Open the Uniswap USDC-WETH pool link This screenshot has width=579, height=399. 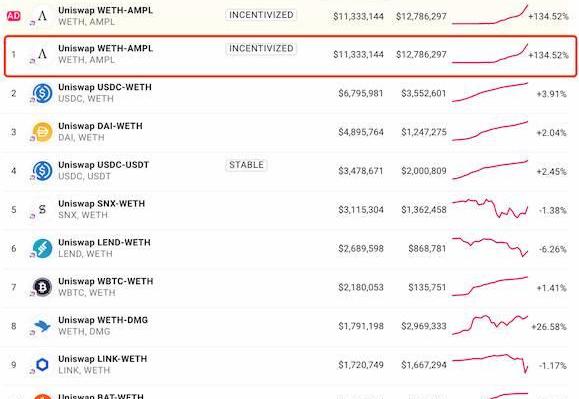(x=105, y=87)
